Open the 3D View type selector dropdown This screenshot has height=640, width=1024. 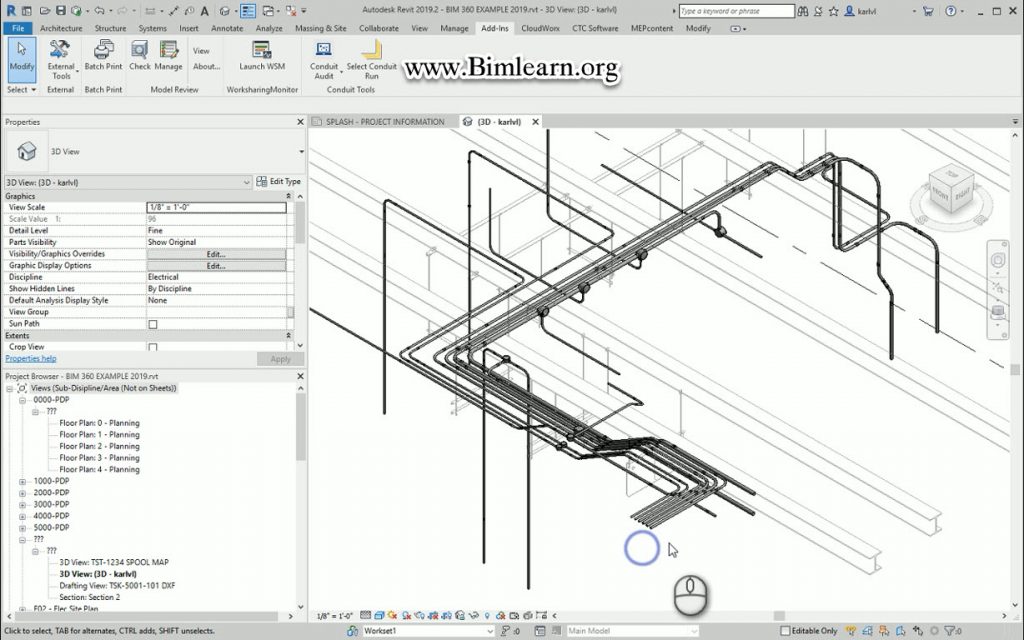tap(301, 152)
